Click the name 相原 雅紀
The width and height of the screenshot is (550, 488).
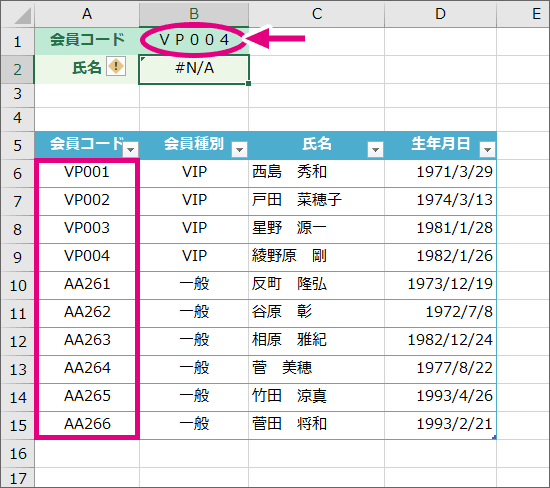coord(289,340)
